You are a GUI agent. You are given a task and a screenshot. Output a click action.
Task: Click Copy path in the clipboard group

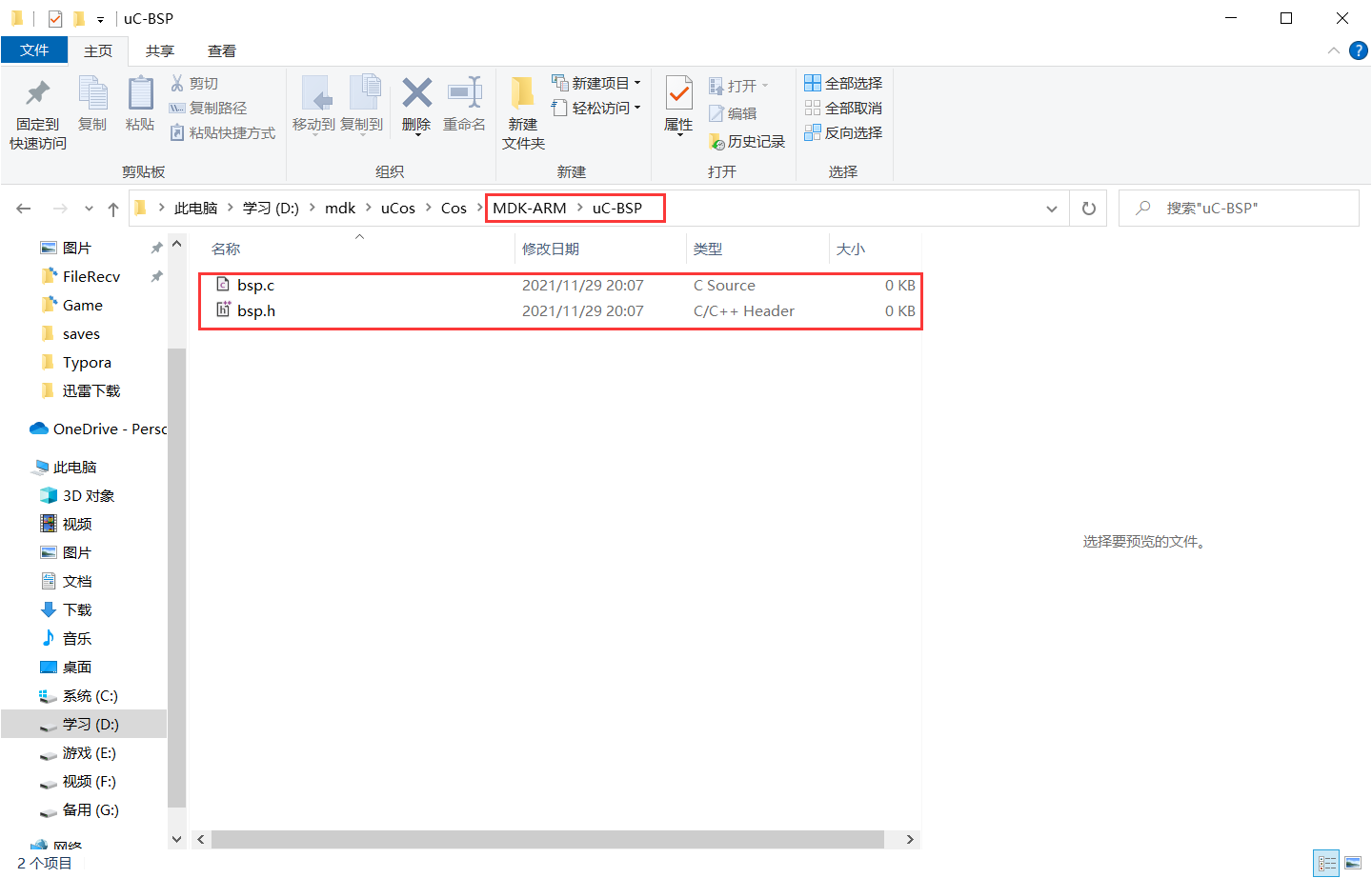click(208, 109)
